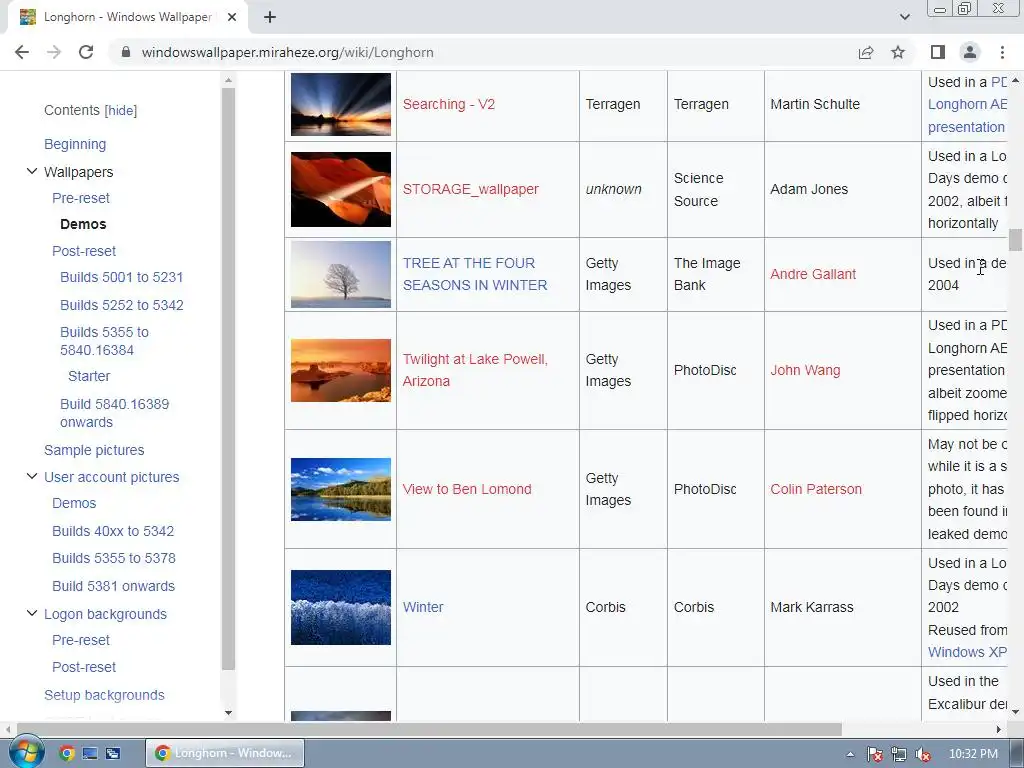
Task: Select the Longhorn - Windows Wallpaper tab
Action: [127, 17]
